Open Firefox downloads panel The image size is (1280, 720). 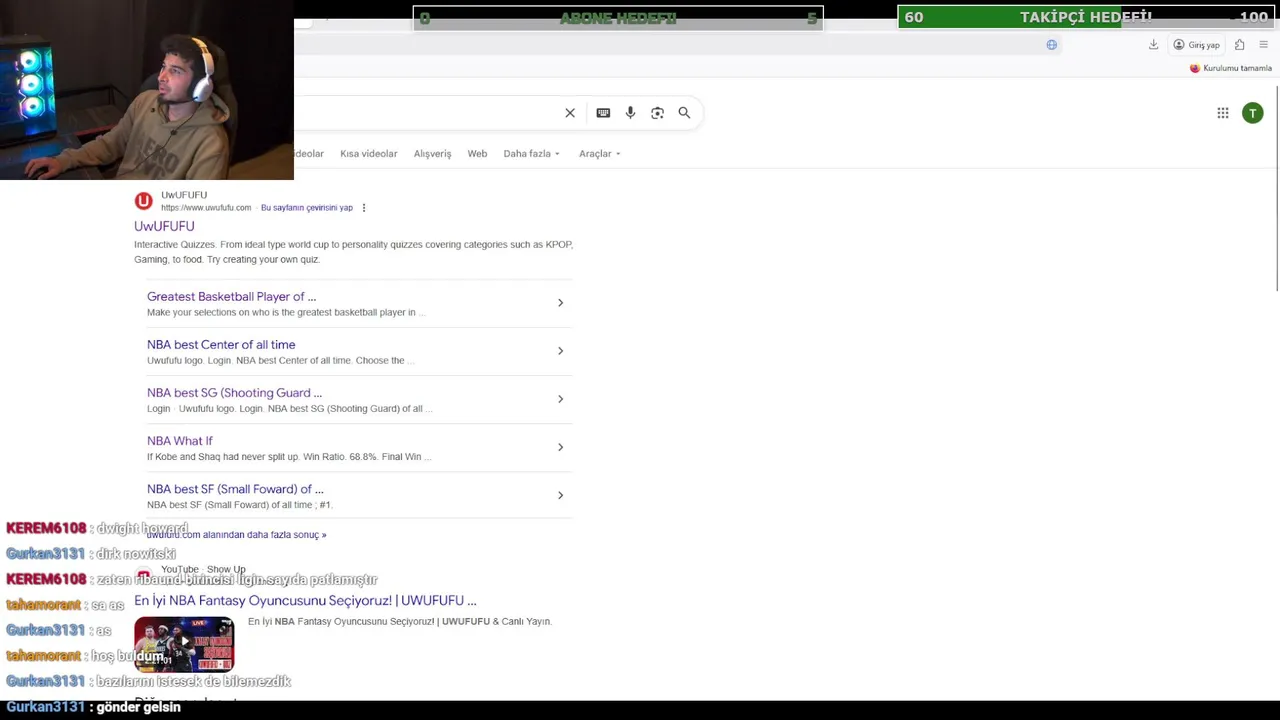coord(1153,45)
